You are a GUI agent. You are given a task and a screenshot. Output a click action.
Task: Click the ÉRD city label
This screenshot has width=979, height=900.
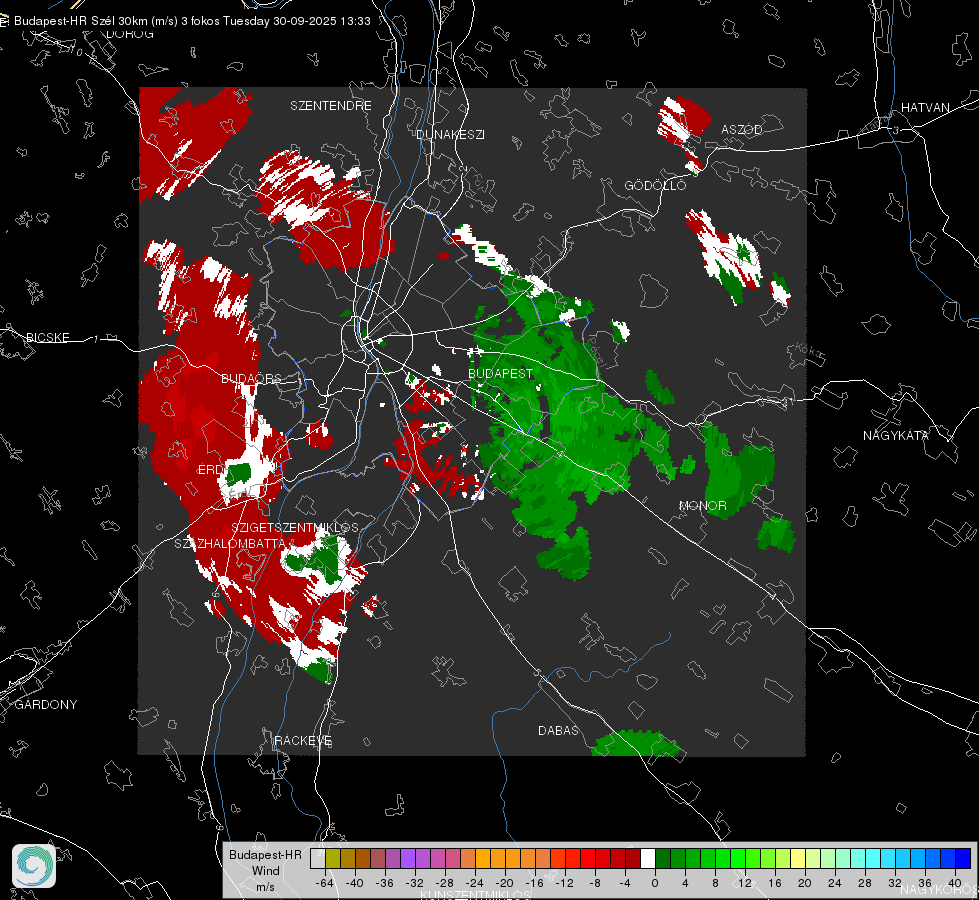[x=210, y=470]
